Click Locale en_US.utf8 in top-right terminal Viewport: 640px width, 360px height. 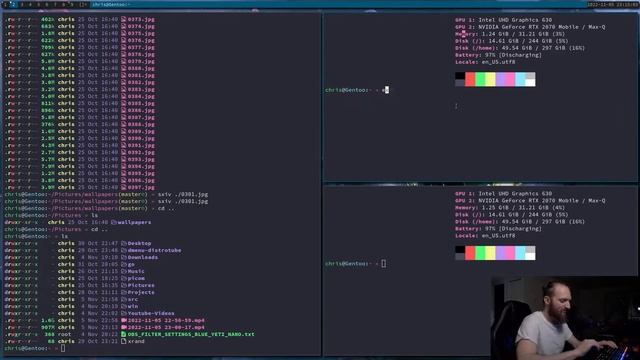[x=485, y=62]
